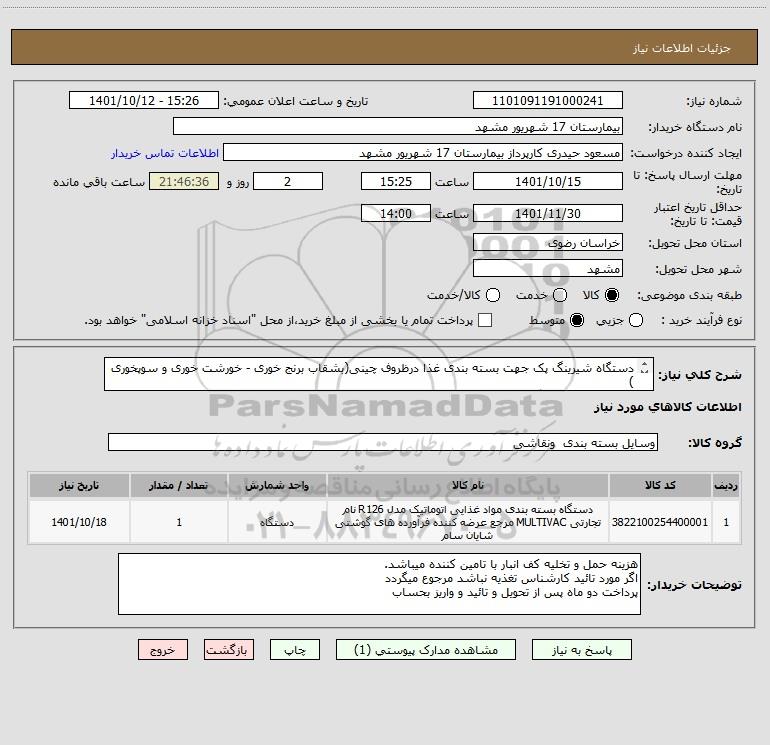The height and width of the screenshot is (745, 770).
Task: Click the 'چاپ' print button
Action: 295,650
